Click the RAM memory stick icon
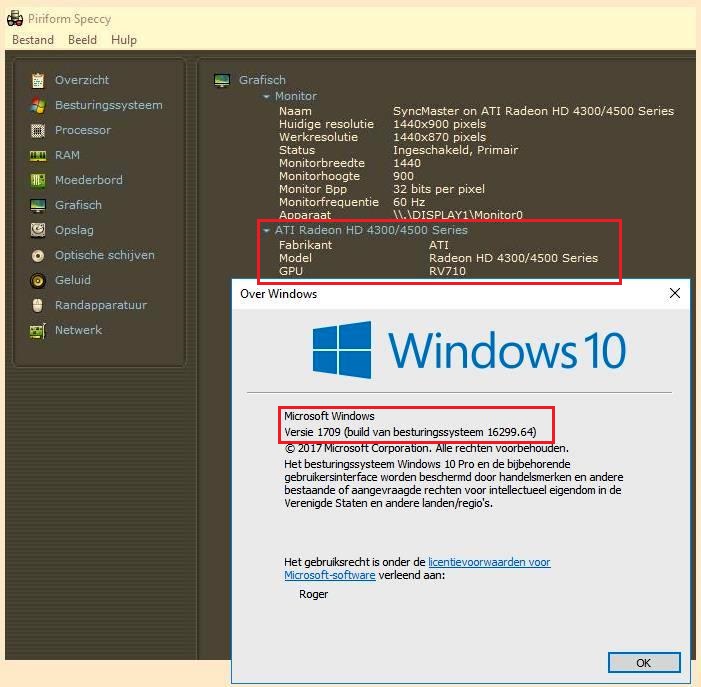 pyautogui.click(x=38, y=156)
